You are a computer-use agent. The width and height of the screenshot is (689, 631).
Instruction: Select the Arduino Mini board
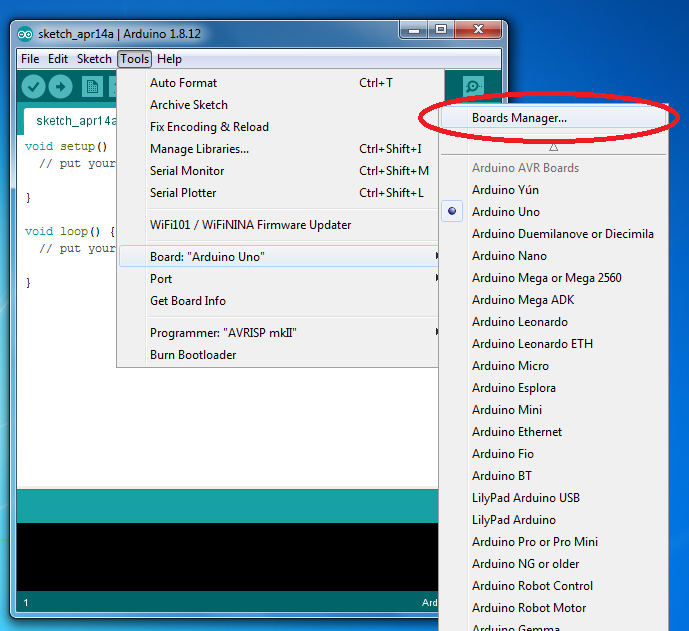click(553, 410)
